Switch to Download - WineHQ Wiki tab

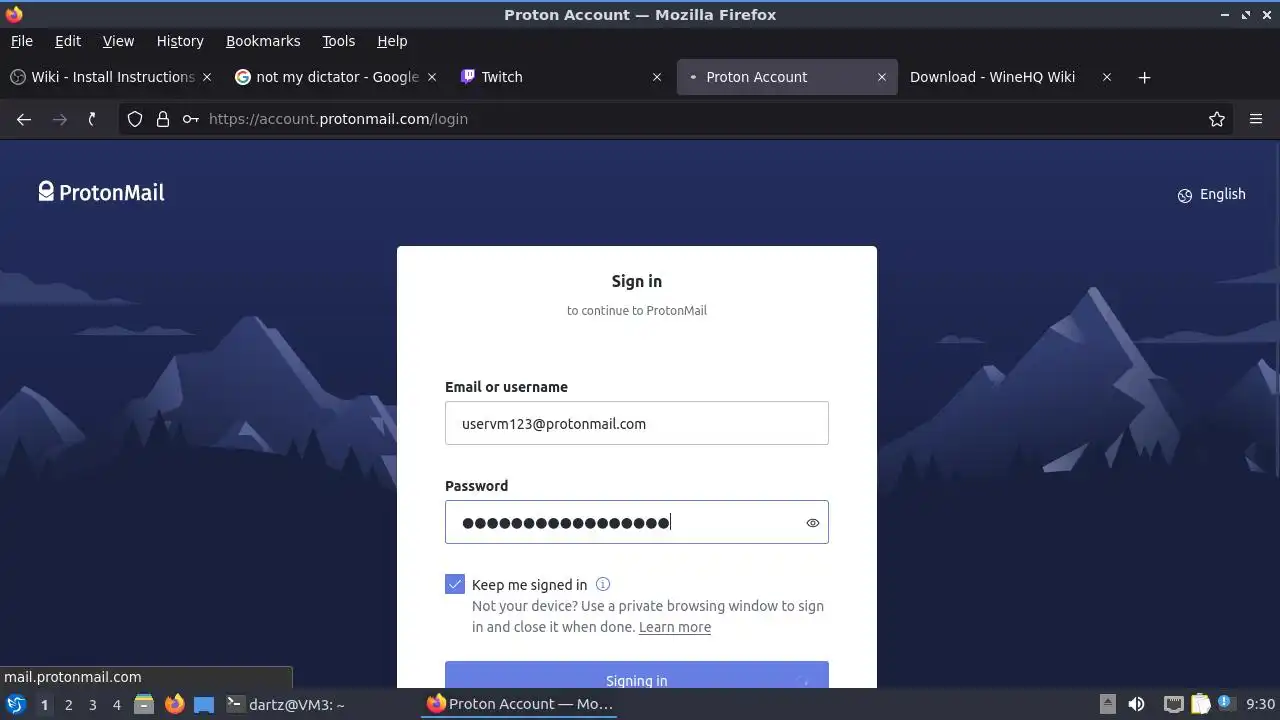point(992,77)
